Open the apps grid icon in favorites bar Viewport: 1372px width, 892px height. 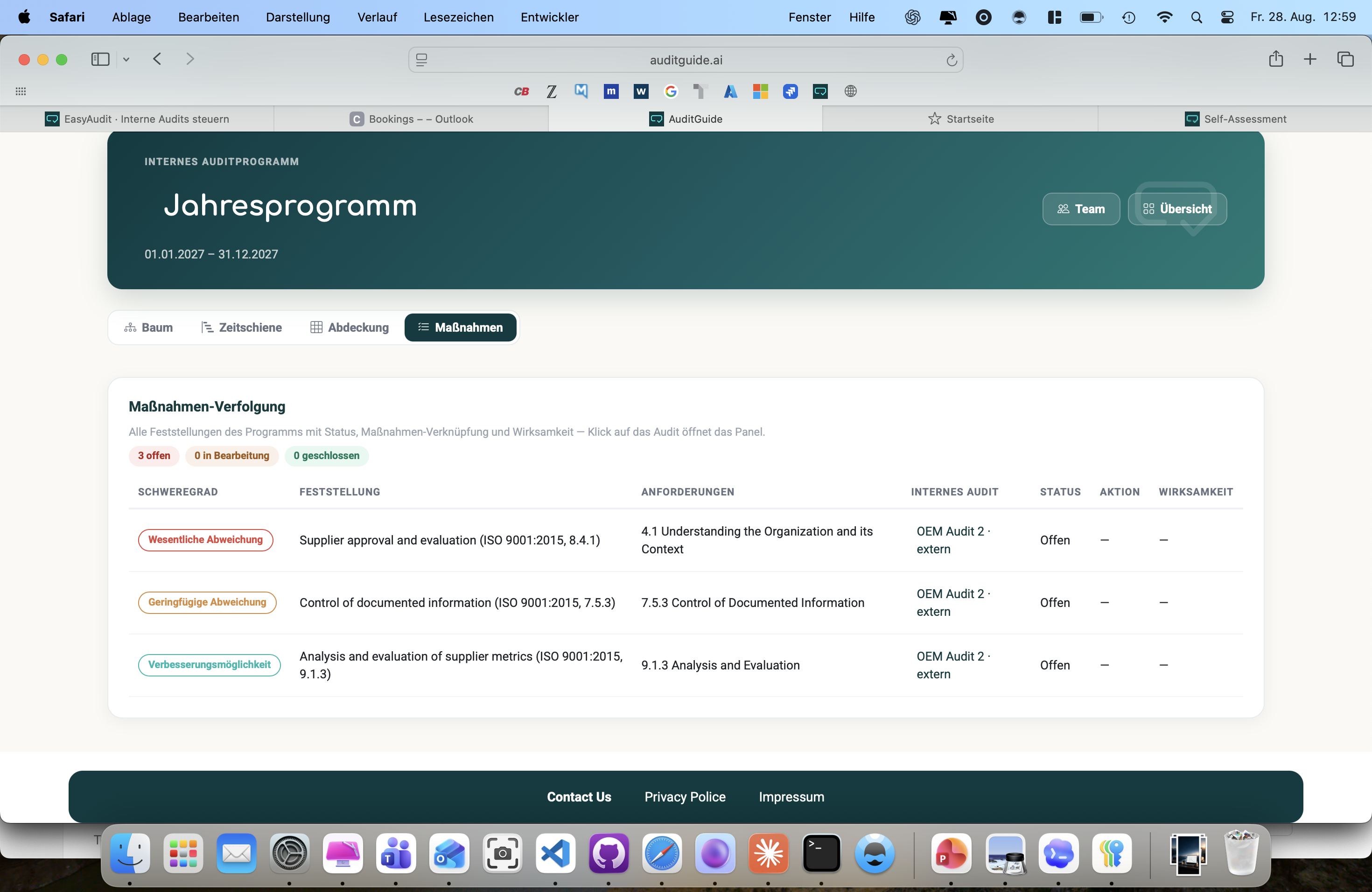tap(21, 91)
